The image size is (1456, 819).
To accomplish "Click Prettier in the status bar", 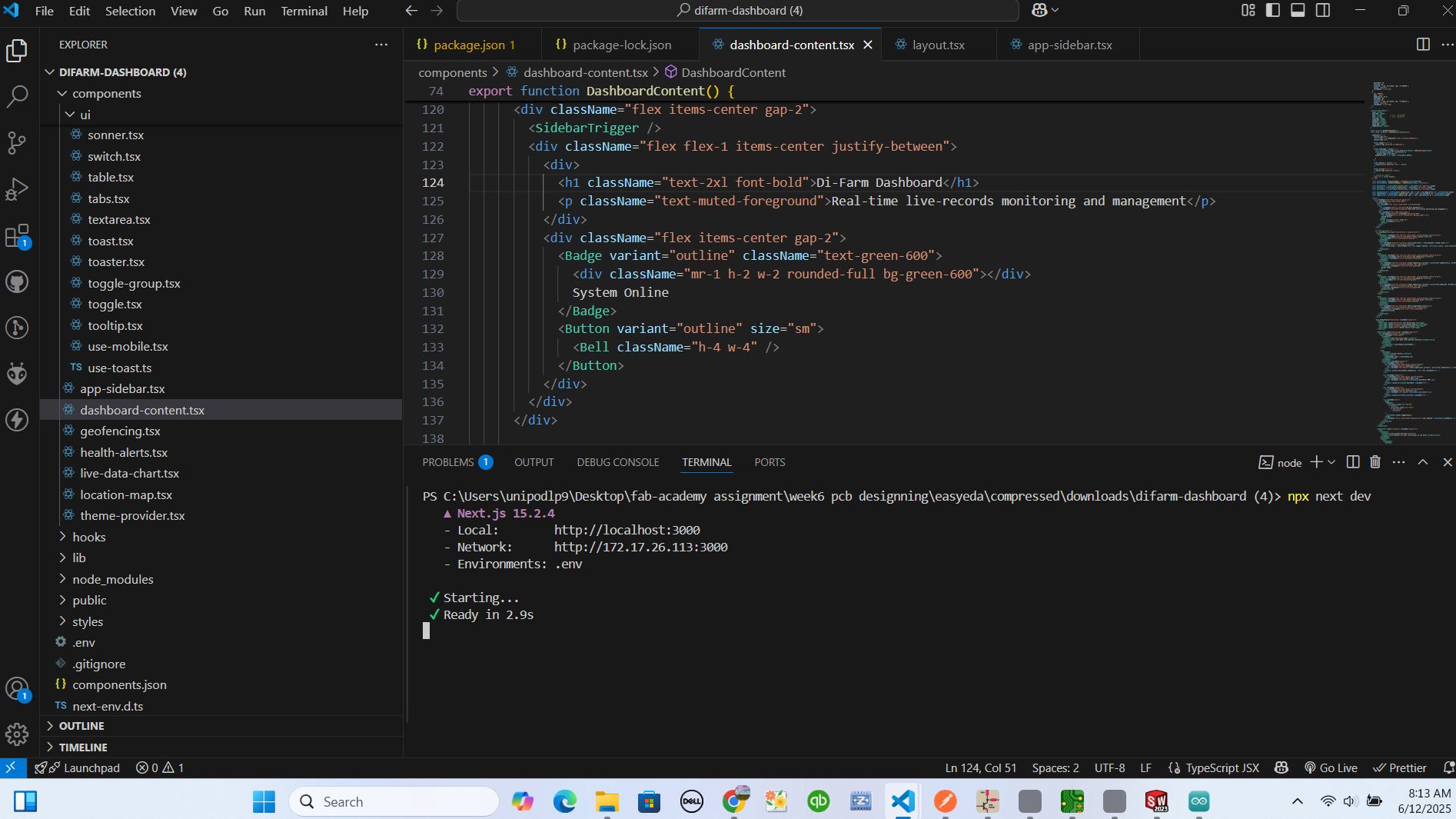I will pyautogui.click(x=1400, y=767).
